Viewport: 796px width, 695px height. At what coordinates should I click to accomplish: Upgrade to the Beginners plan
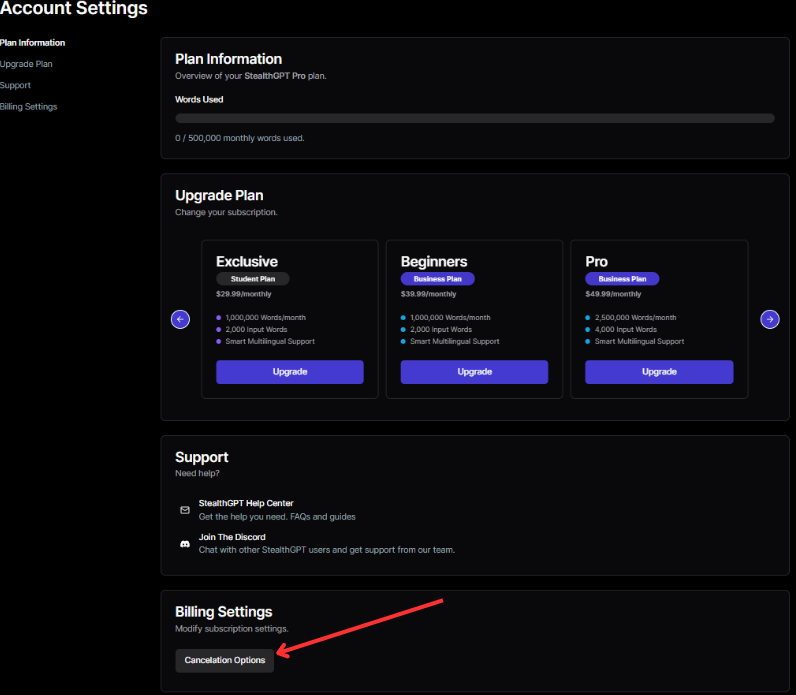[x=474, y=372]
